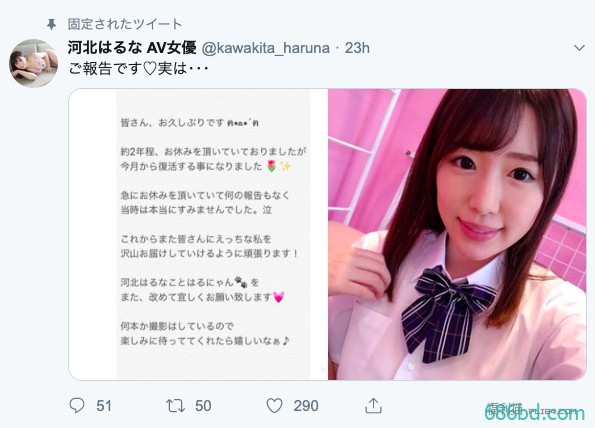This screenshot has width=595, height=428.
Task: Open the share upload icon
Action: pyautogui.click(x=373, y=405)
